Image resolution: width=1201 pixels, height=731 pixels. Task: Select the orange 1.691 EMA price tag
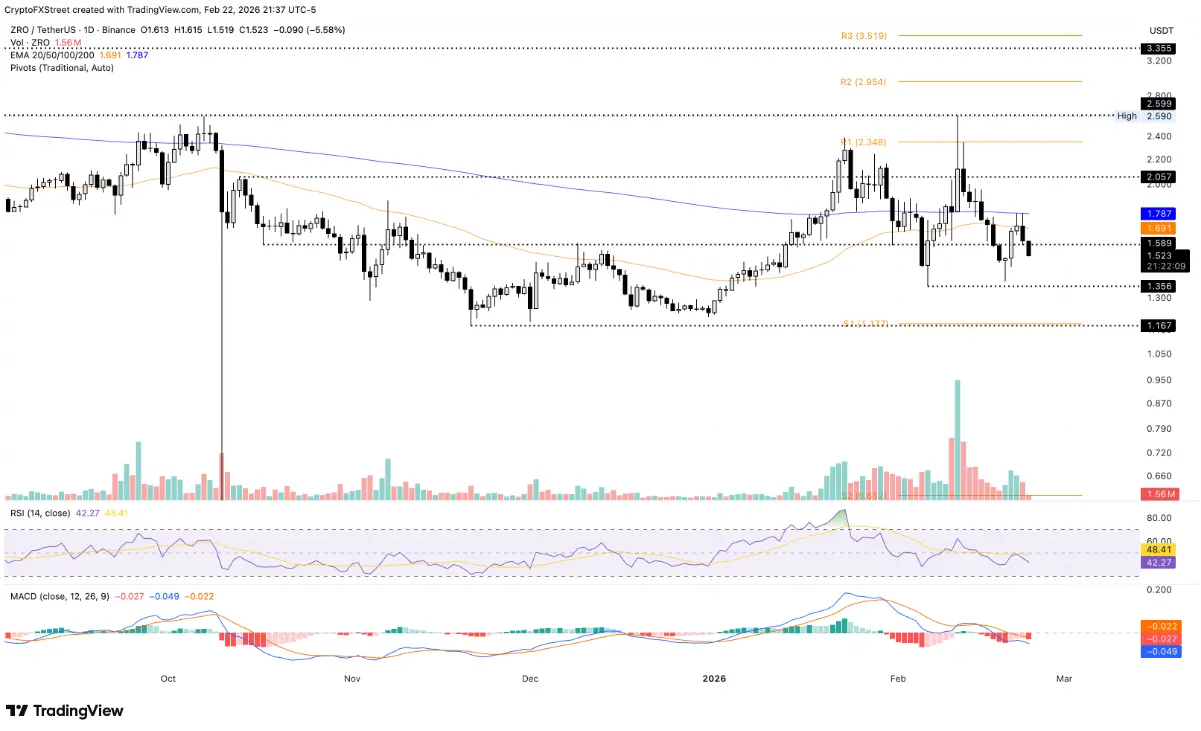(x=1161, y=228)
